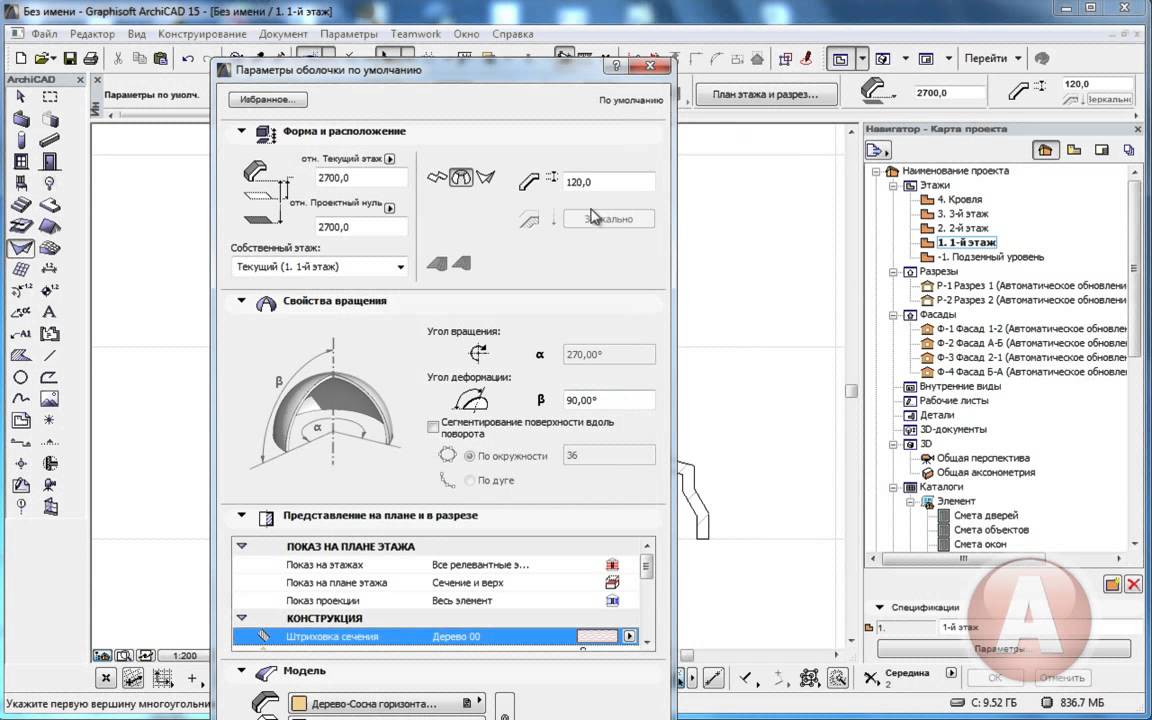Click the Save icon in the main toolbar
This screenshot has width=1152, height=720.
tap(70, 59)
